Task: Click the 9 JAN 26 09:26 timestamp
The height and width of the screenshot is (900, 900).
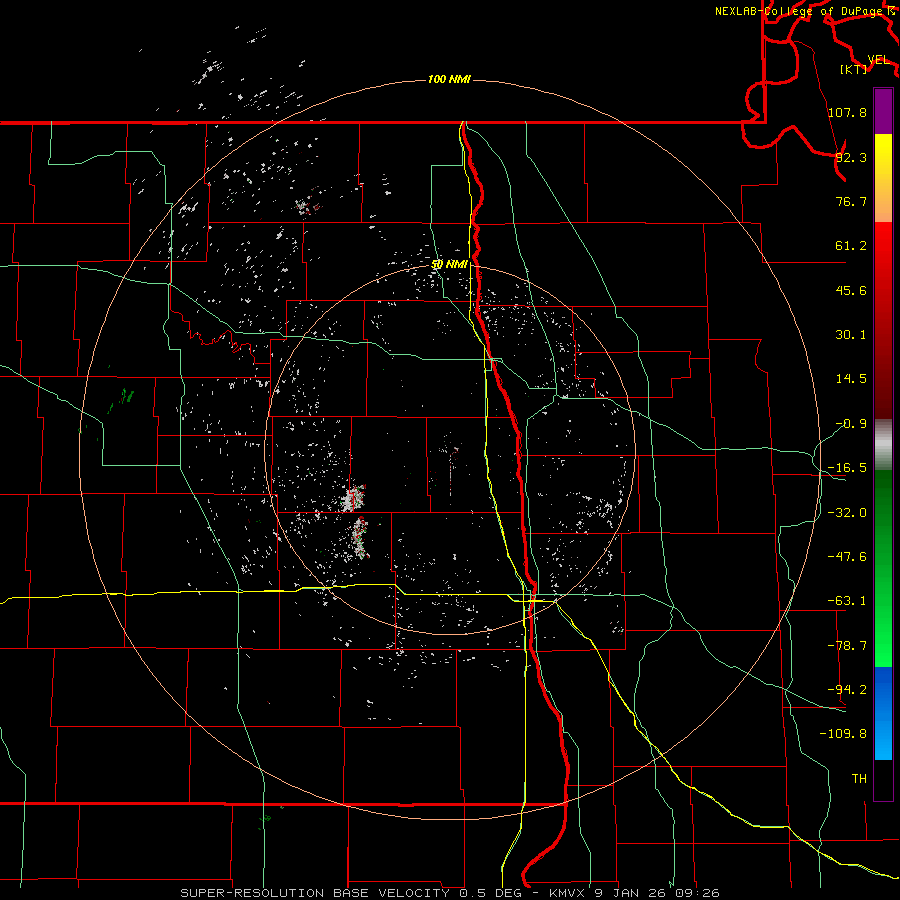Action: tap(655, 893)
